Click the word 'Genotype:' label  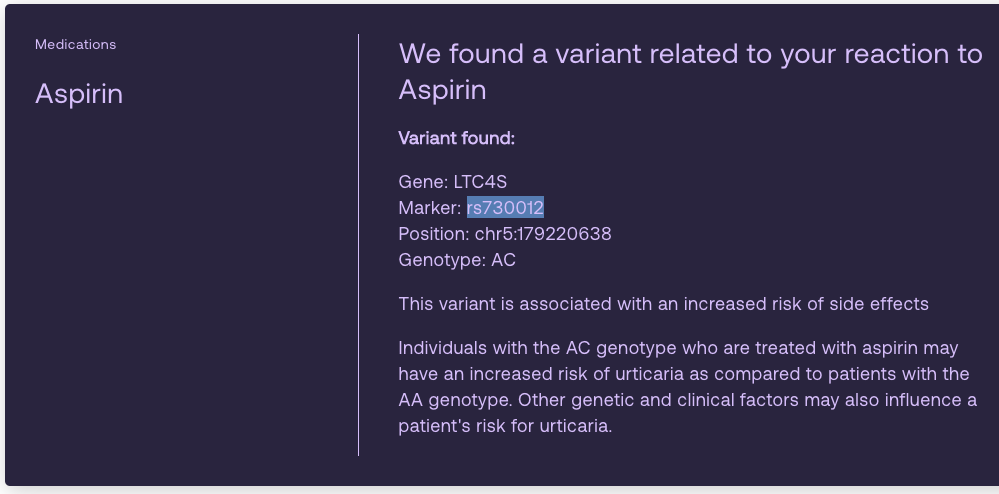tap(442, 260)
